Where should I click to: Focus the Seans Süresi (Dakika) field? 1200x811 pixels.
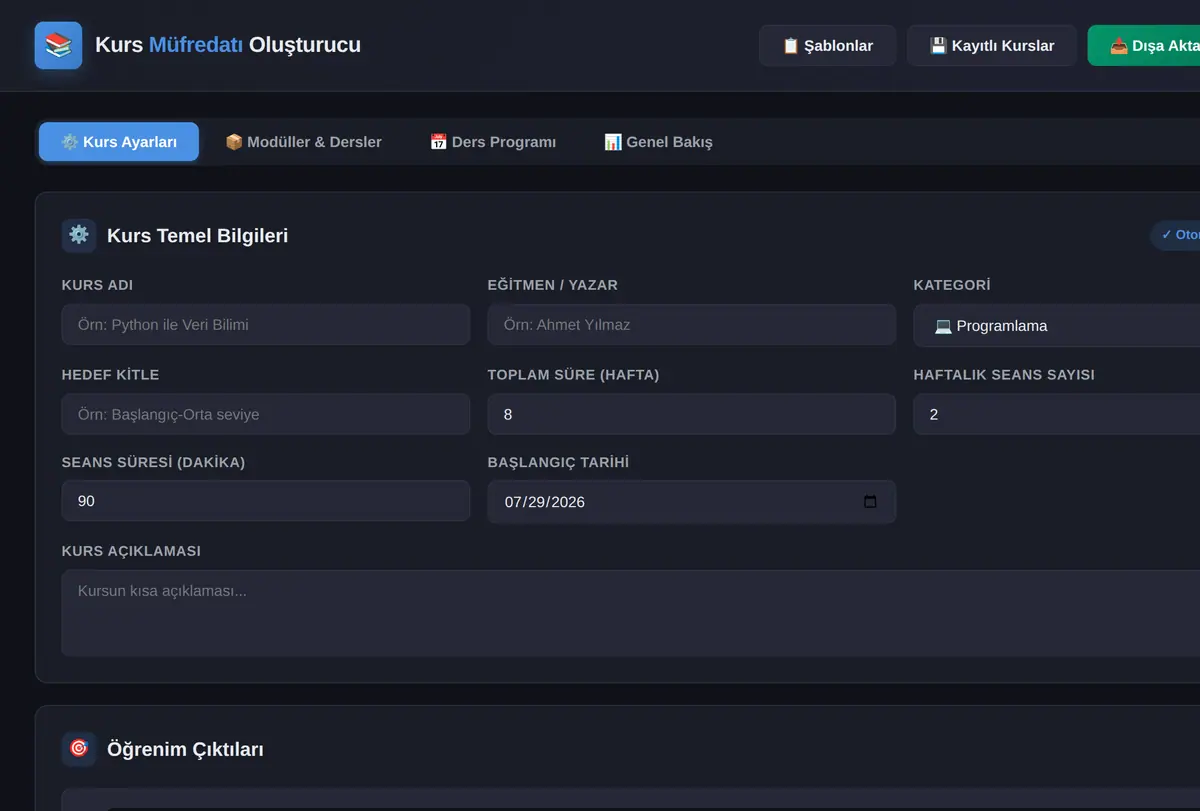click(266, 501)
